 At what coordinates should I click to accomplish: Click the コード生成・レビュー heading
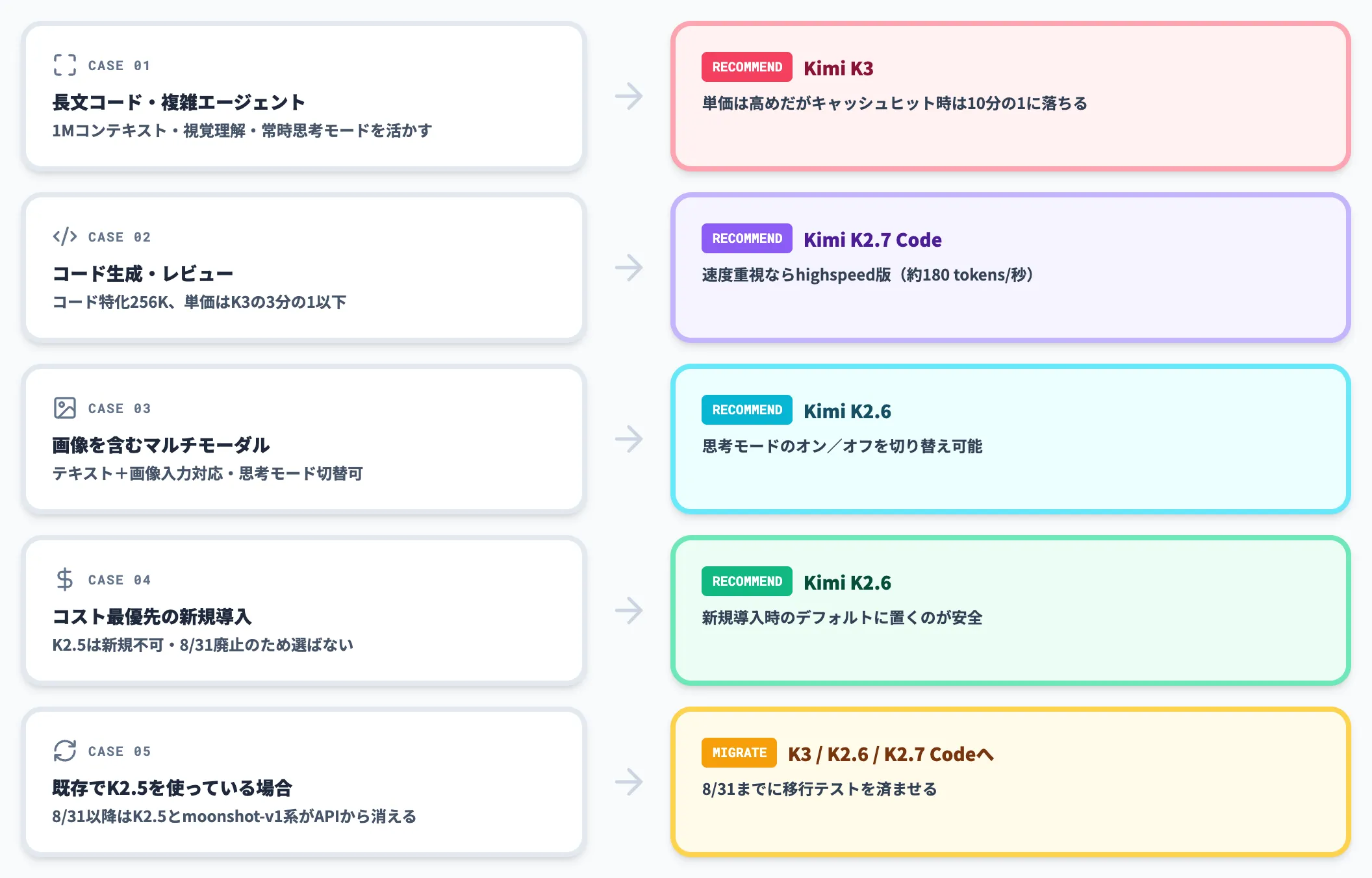coord(143,273)
